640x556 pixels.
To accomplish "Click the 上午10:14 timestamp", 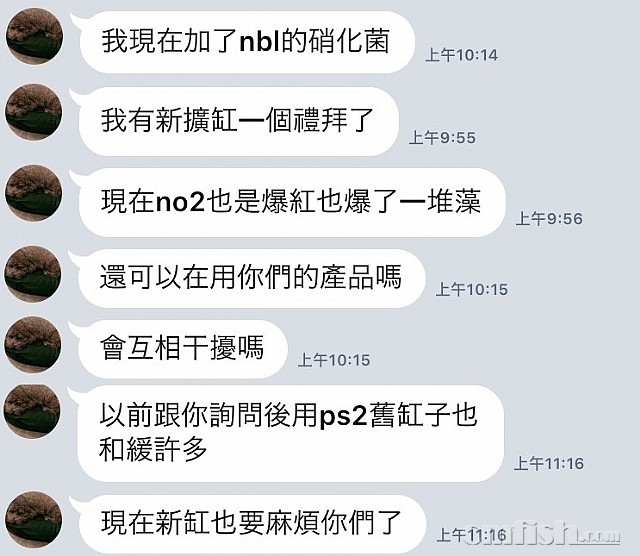I will [461, 55].
